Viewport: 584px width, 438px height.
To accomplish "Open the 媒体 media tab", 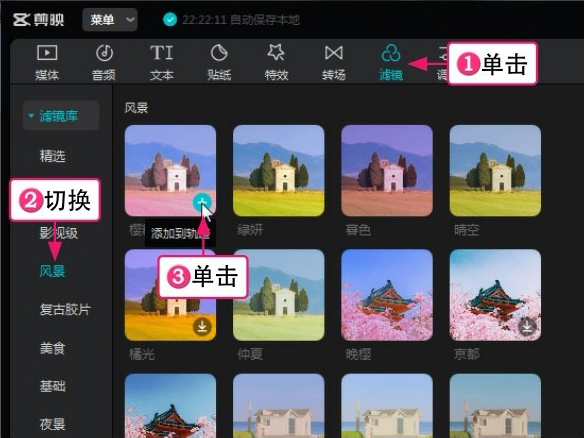I will (47, 63).
